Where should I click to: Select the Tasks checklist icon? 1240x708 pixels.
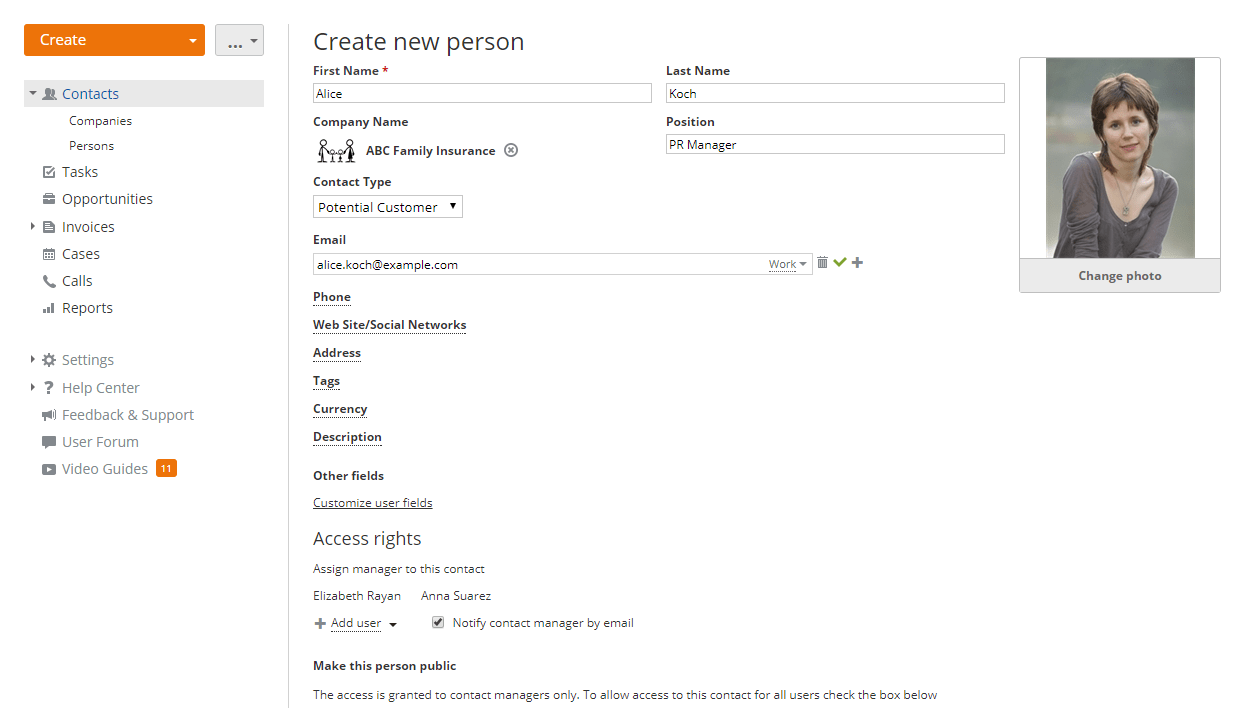(48, 171)
